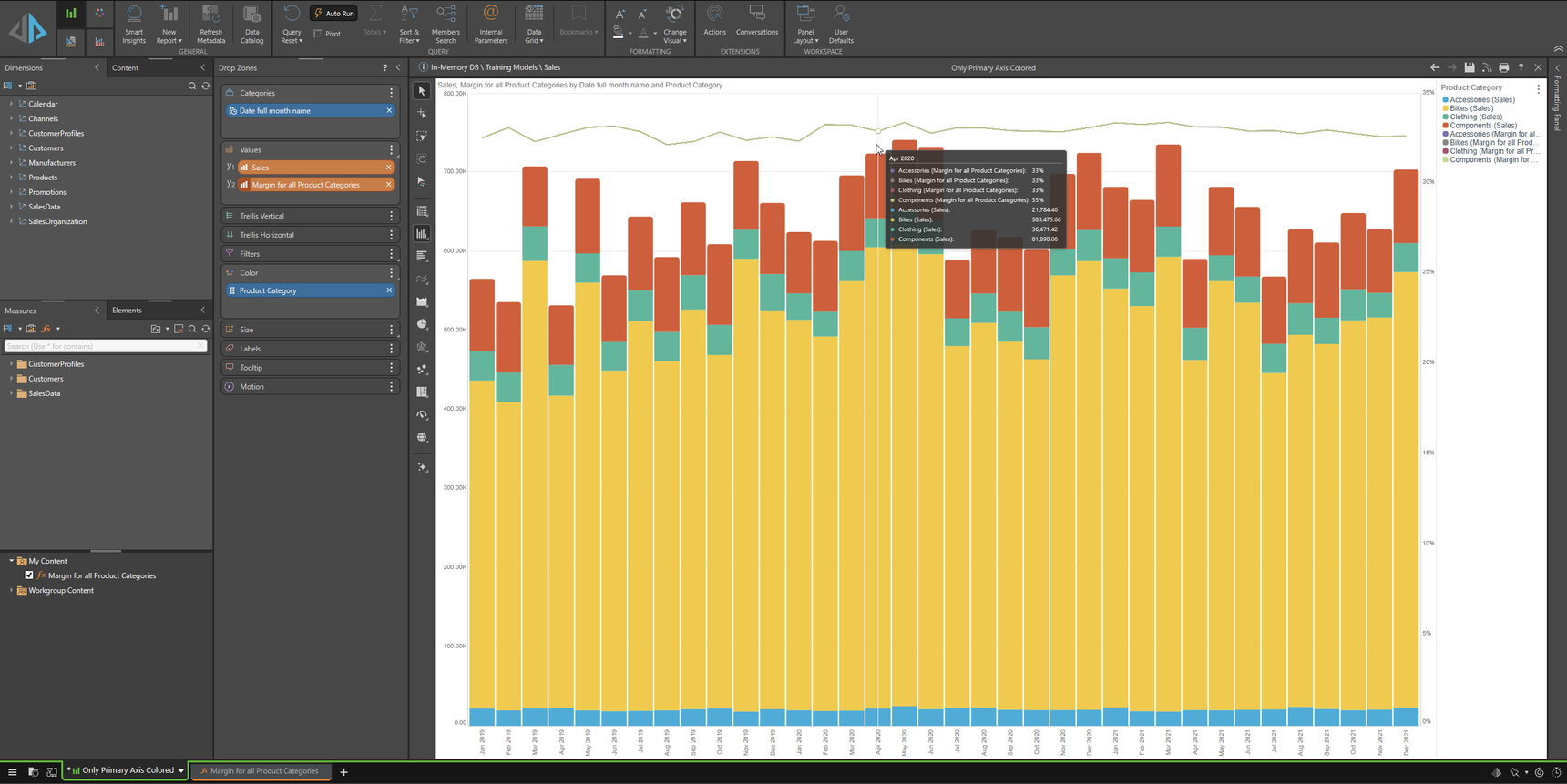
Task: Select the Only Primary Axis Colored tab
Action: [127, 771]
